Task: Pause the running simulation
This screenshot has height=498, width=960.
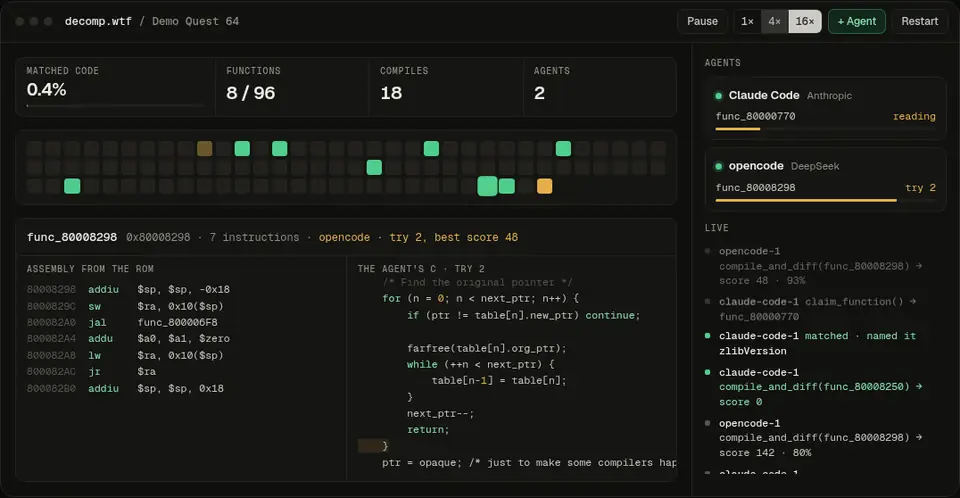Action: [702, 21]
